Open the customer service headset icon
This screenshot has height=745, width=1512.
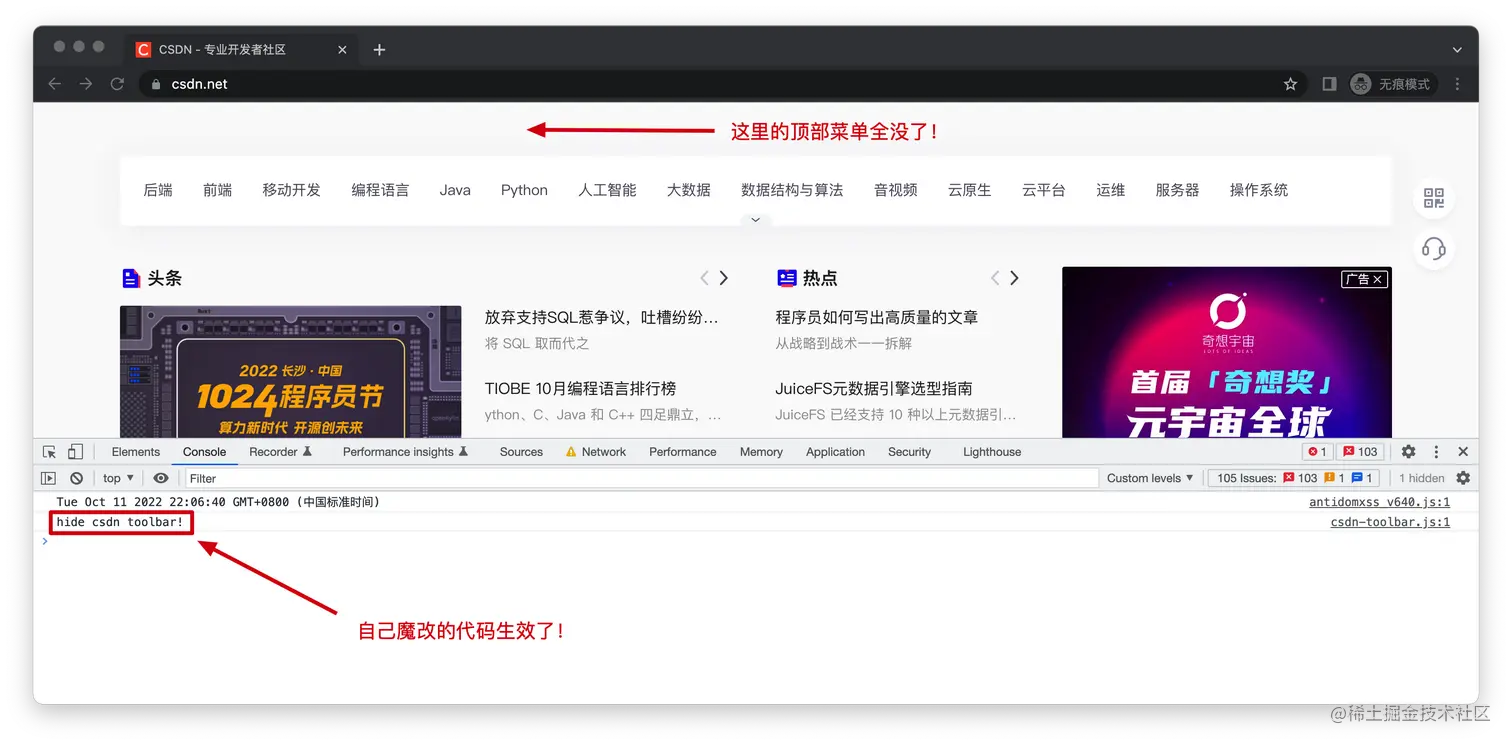1434,248
